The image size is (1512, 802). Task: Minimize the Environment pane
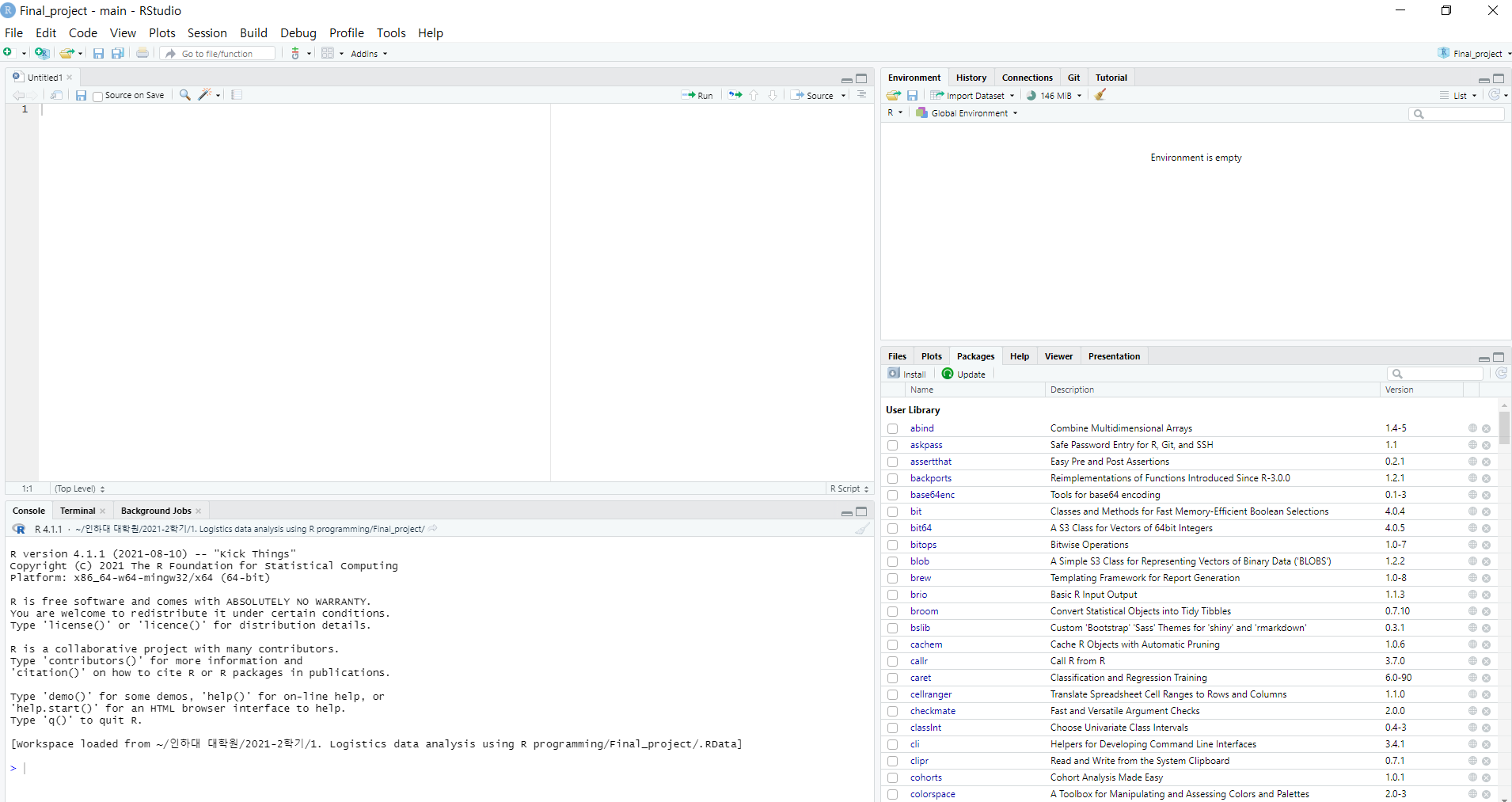pyautogui.click(x=1484, y=78)
